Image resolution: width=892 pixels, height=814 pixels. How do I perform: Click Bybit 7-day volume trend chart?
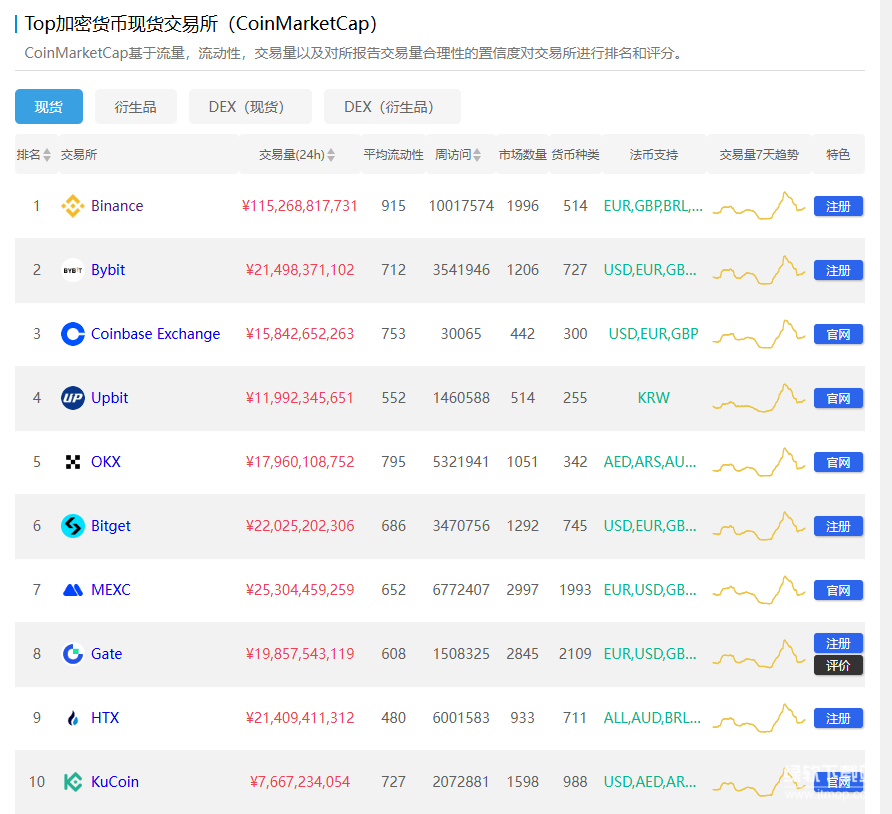[x=759, y=270]
